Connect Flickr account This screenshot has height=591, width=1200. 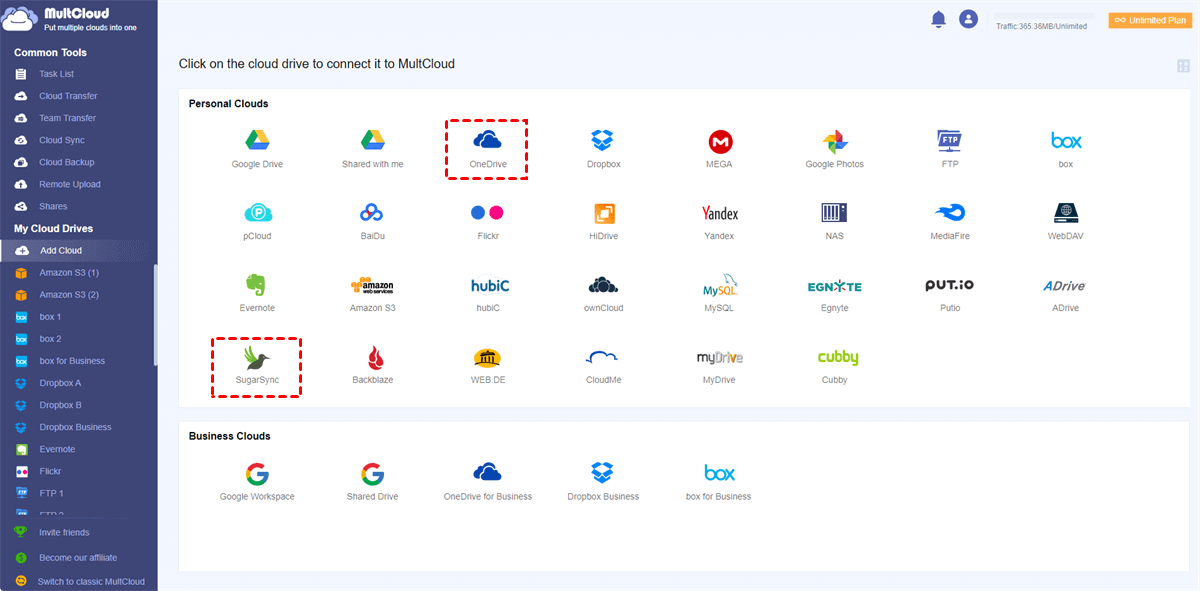(487, 221)
